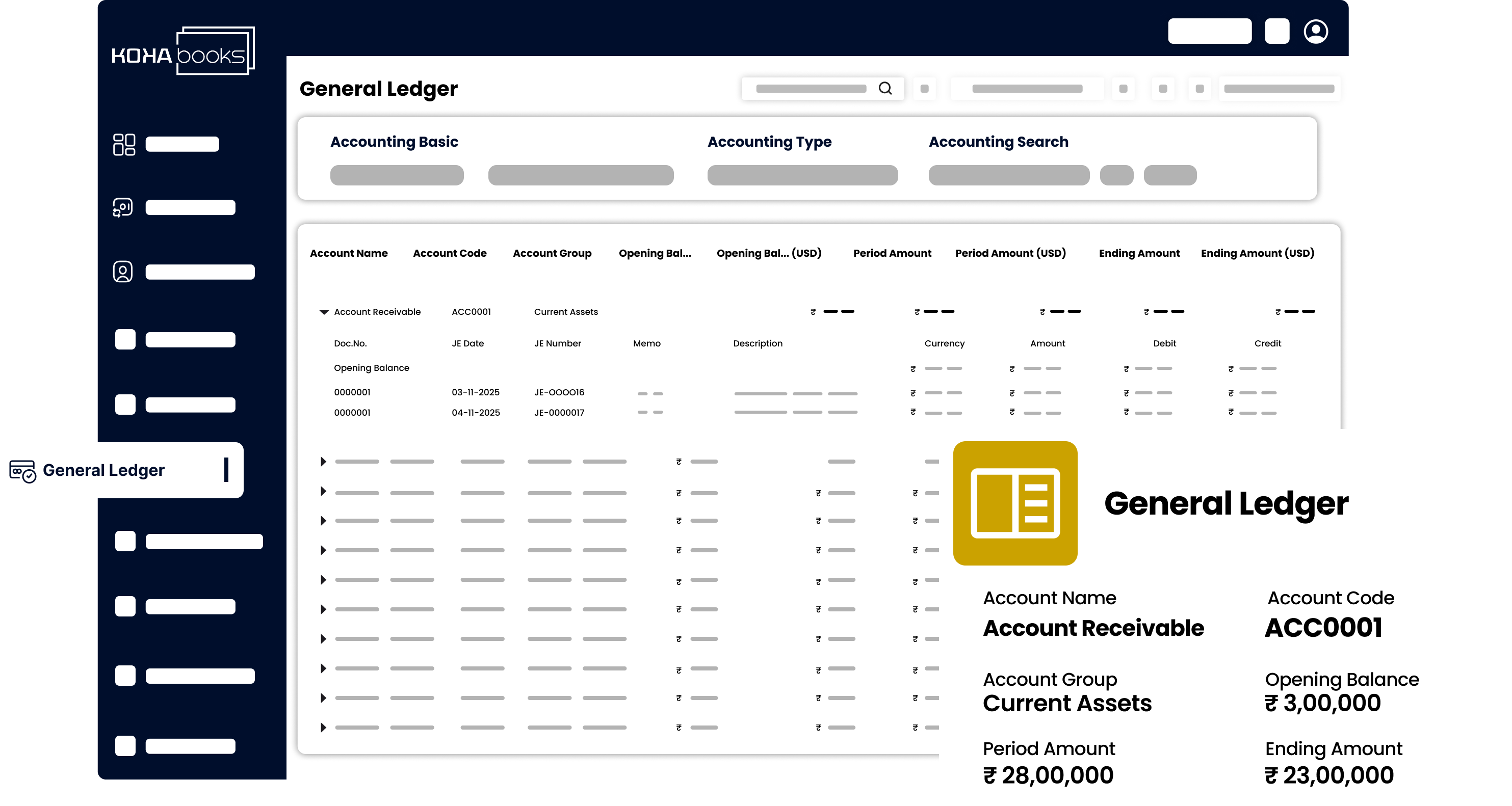The image size is (1512, 806).
Task: Collapse the Account Receivable row
Action: coord(323,312)
